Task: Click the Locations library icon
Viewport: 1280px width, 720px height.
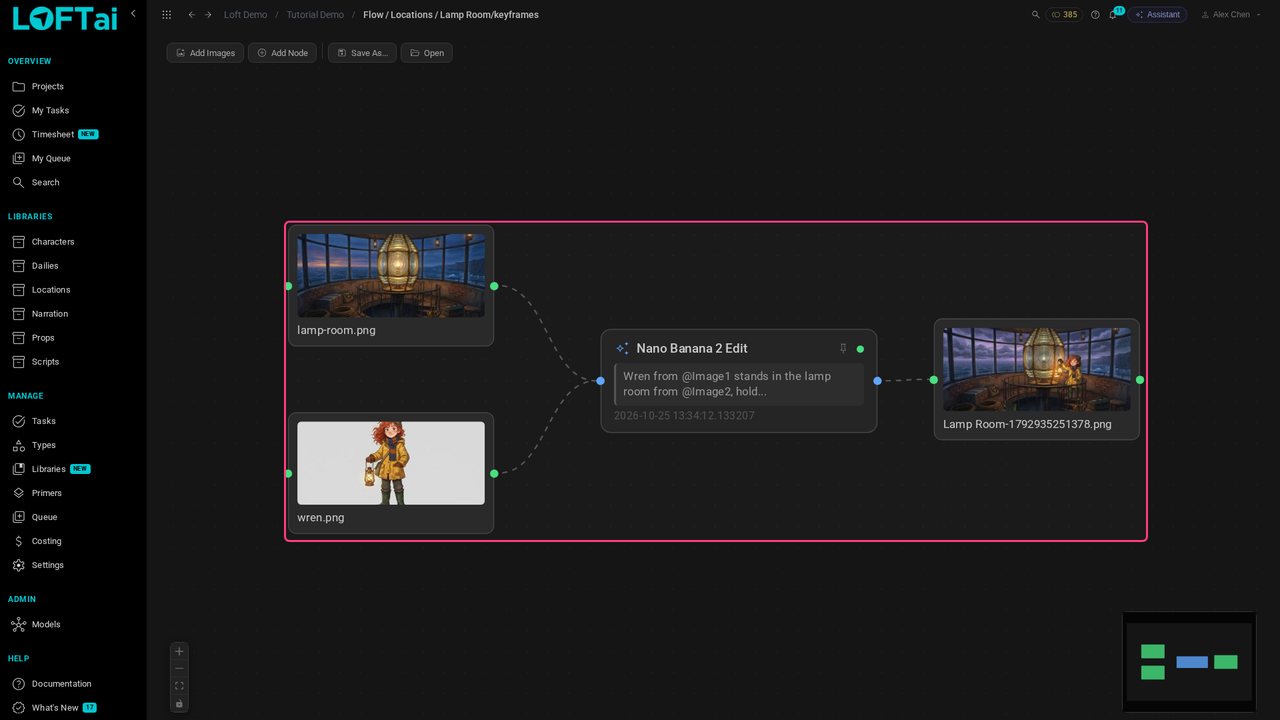Action: point(18,290)
